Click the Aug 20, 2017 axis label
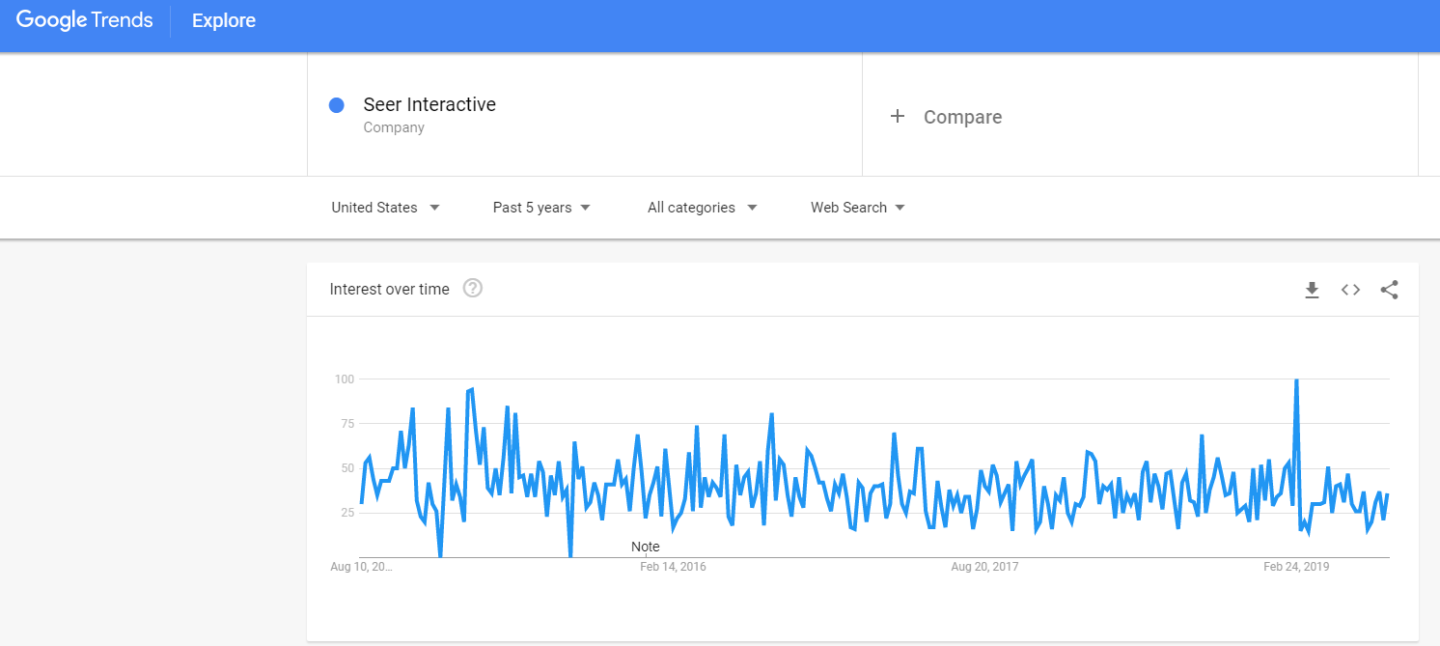This screenshot has width=1440, height=646. [x=984, y=567]
